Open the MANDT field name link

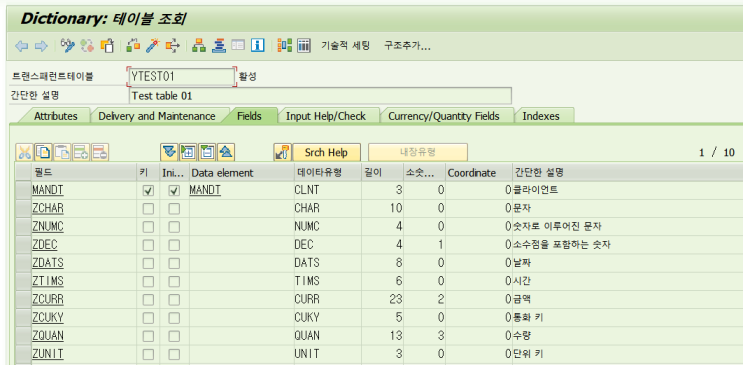[x=48, y=190]
